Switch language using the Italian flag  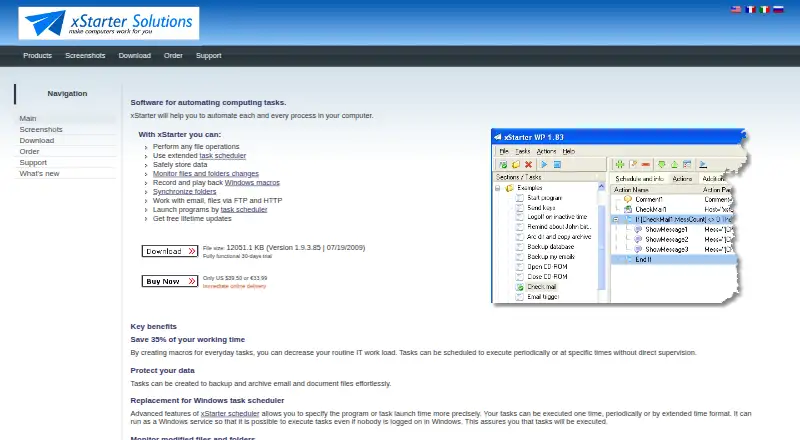click(764, 9)
